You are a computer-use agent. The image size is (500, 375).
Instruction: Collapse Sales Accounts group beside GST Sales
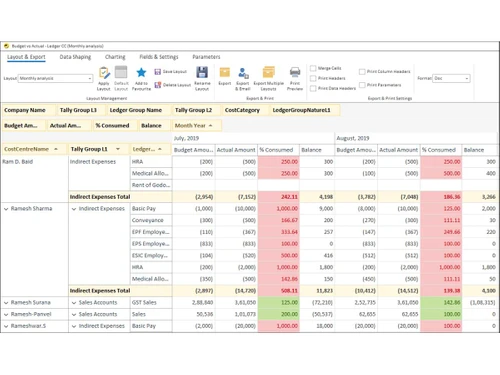point(74,303)
